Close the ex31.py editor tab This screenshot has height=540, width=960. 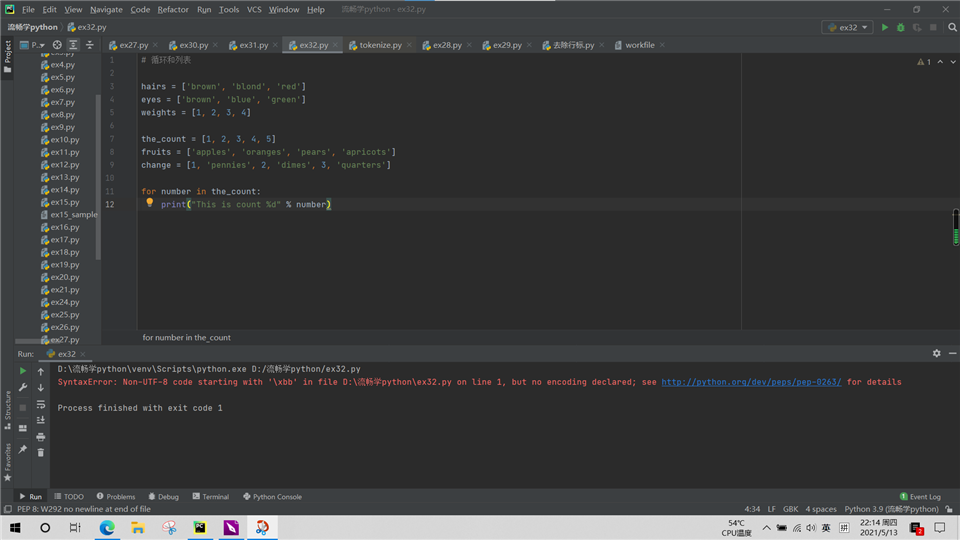(276, 45)
